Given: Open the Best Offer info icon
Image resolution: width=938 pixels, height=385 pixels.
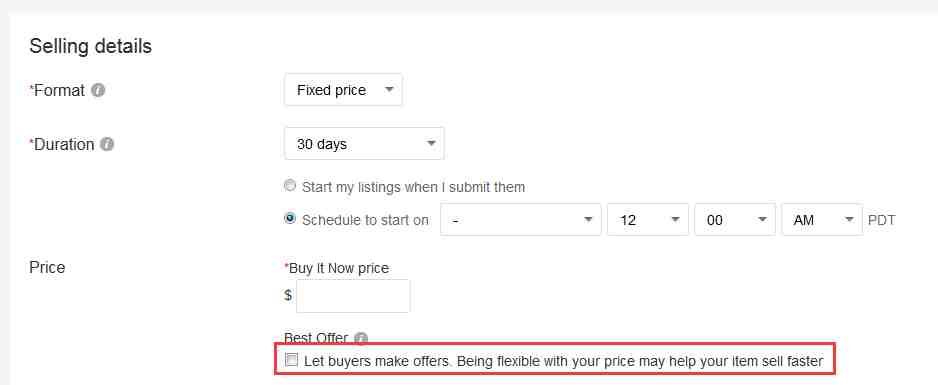Looking at the screenshot, I should click(x=361, y=338).
